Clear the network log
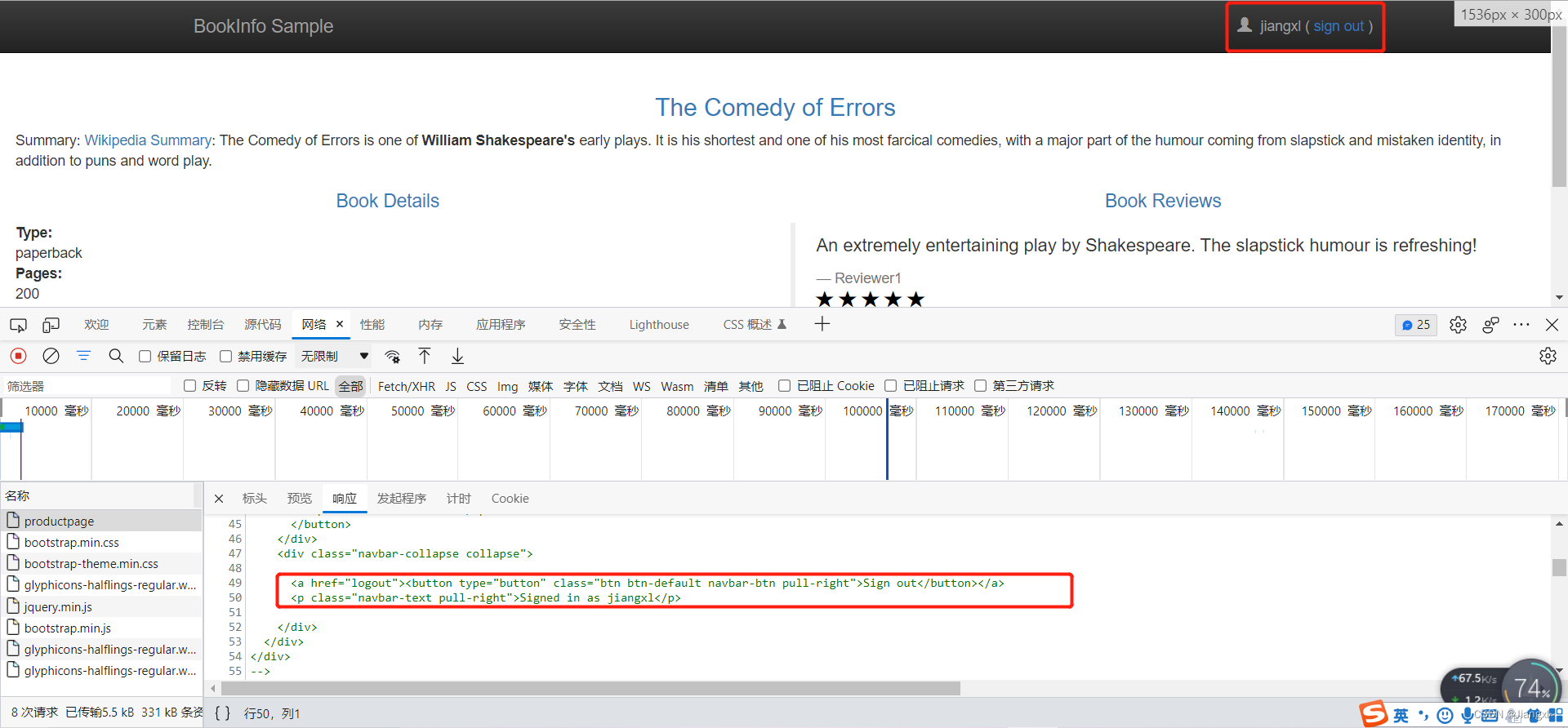Viewport: 1568px width, 728px height. (51, 356)
